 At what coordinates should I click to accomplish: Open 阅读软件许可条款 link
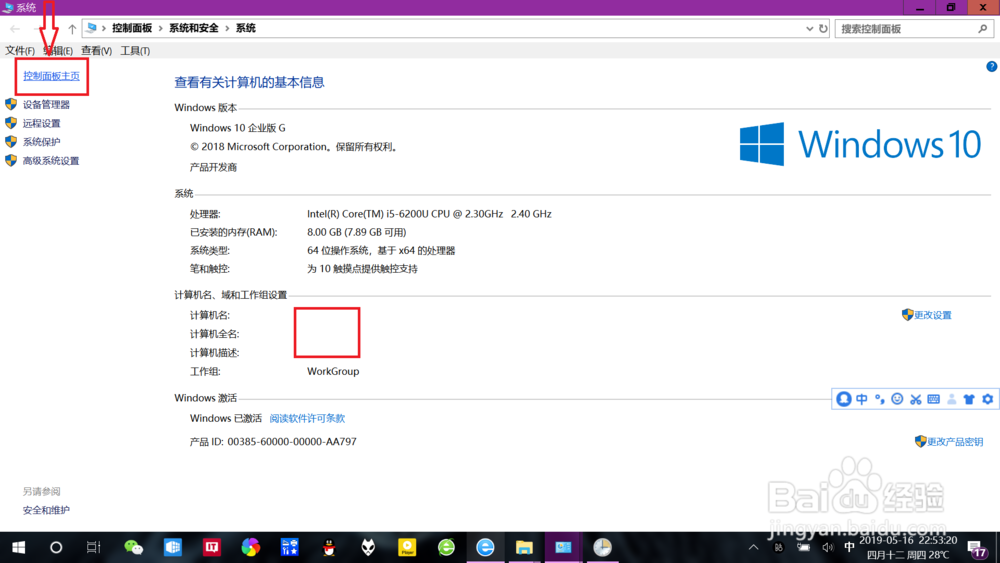[307, 418]
